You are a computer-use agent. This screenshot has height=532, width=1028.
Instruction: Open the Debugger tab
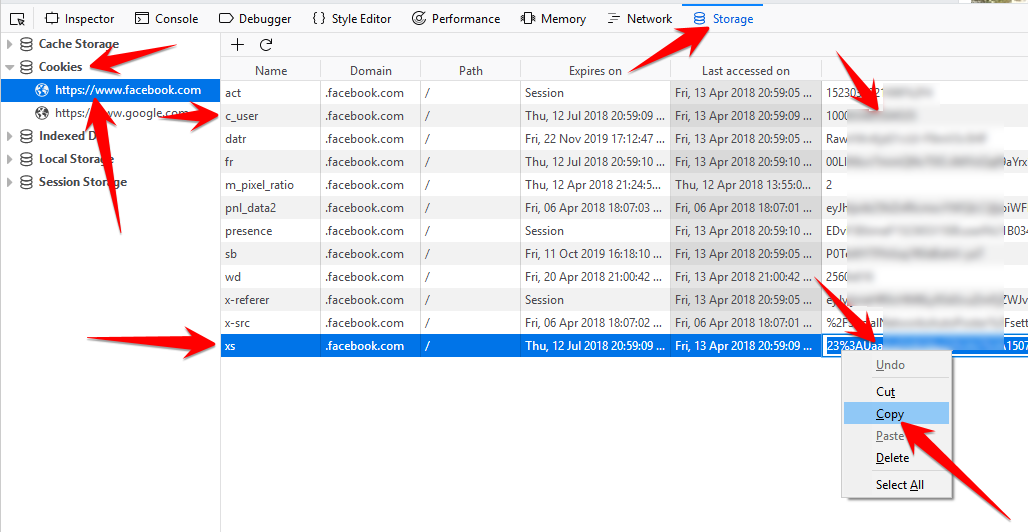(254, 19)
